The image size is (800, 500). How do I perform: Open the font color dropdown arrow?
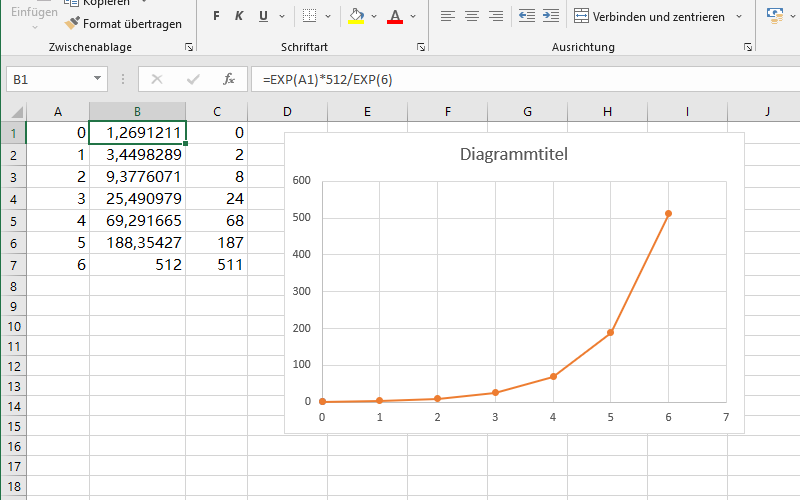tap(413, 16)
